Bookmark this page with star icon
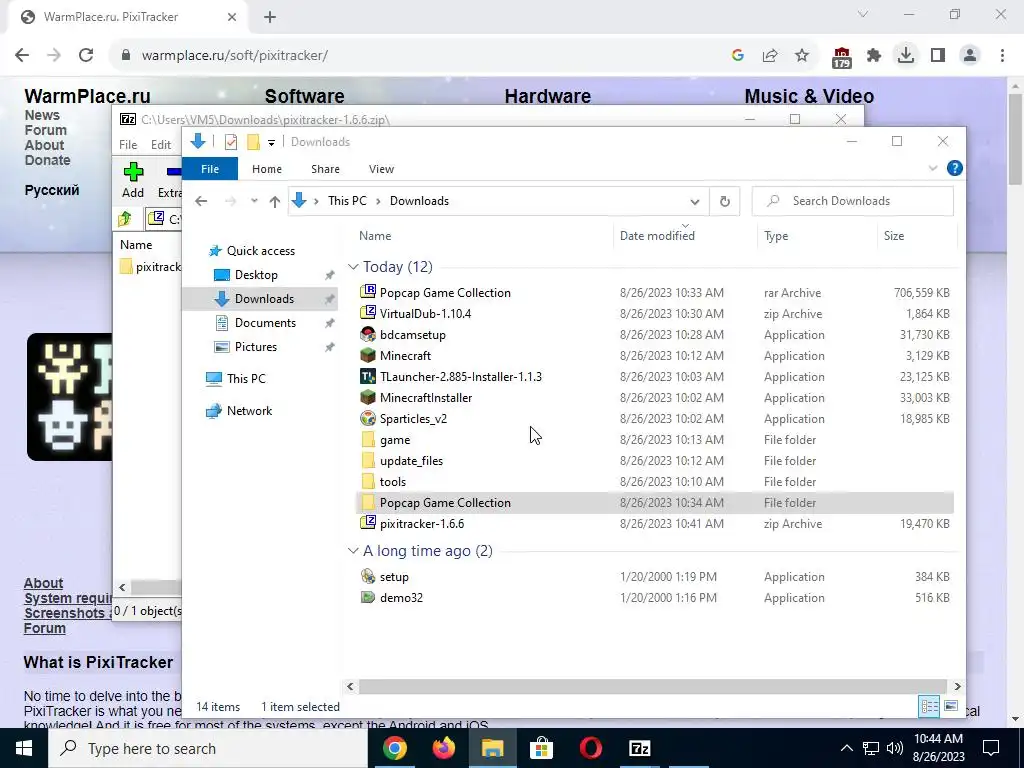Screen dimensions: 1024x768 802,56
